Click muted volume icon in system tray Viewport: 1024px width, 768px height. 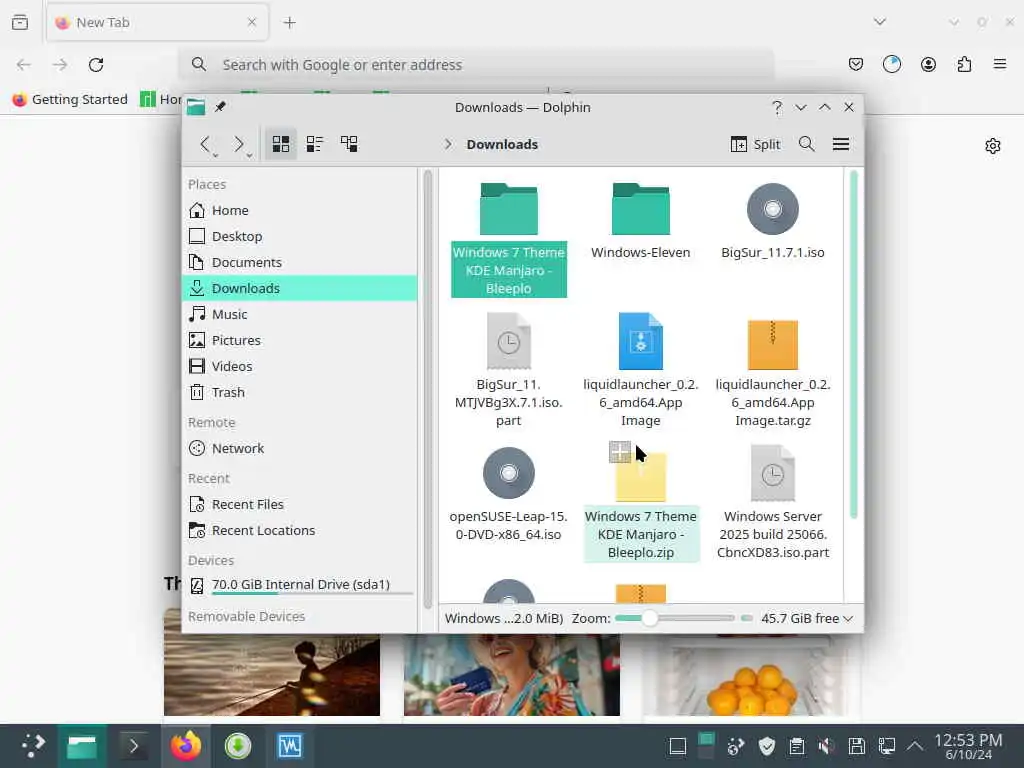click(826, 746)
